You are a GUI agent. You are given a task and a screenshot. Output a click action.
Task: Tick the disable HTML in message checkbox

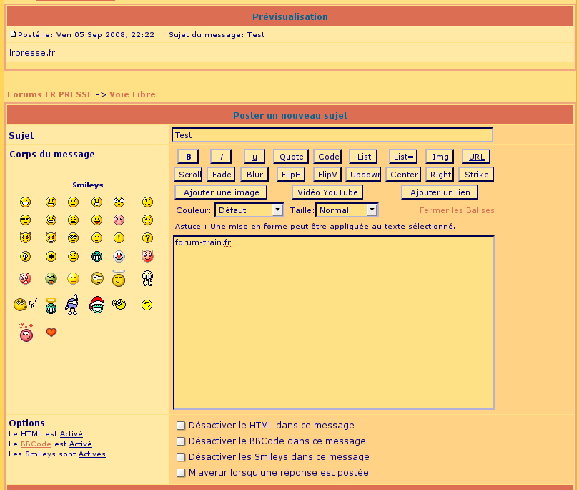(x=181, y=425)
